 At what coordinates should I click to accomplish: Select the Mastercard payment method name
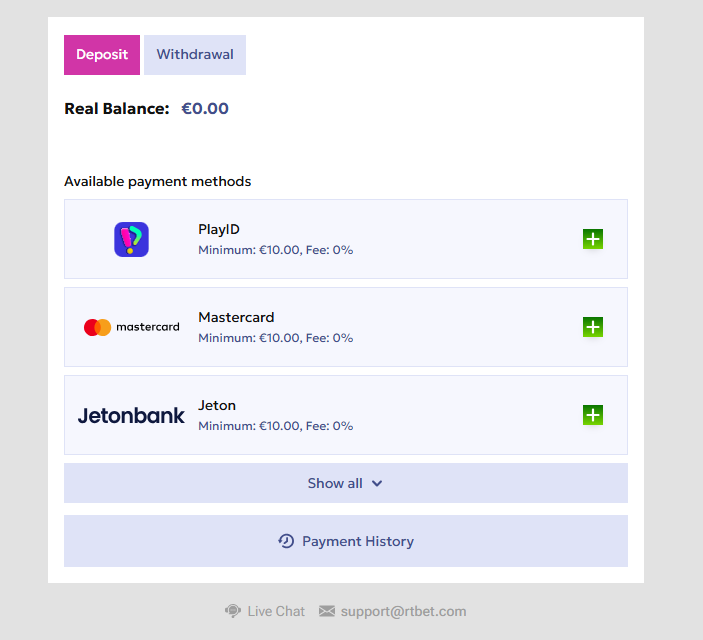pyautogui.click(x=236, y=317)
